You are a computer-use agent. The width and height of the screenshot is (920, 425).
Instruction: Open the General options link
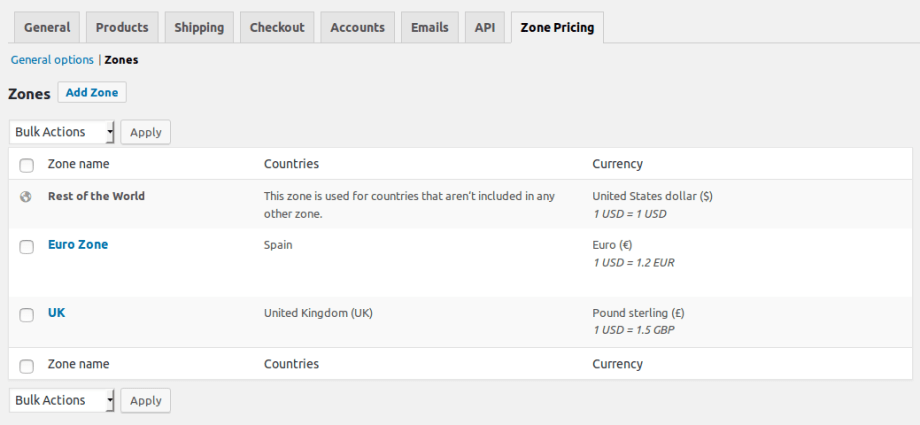pos(52,60)
